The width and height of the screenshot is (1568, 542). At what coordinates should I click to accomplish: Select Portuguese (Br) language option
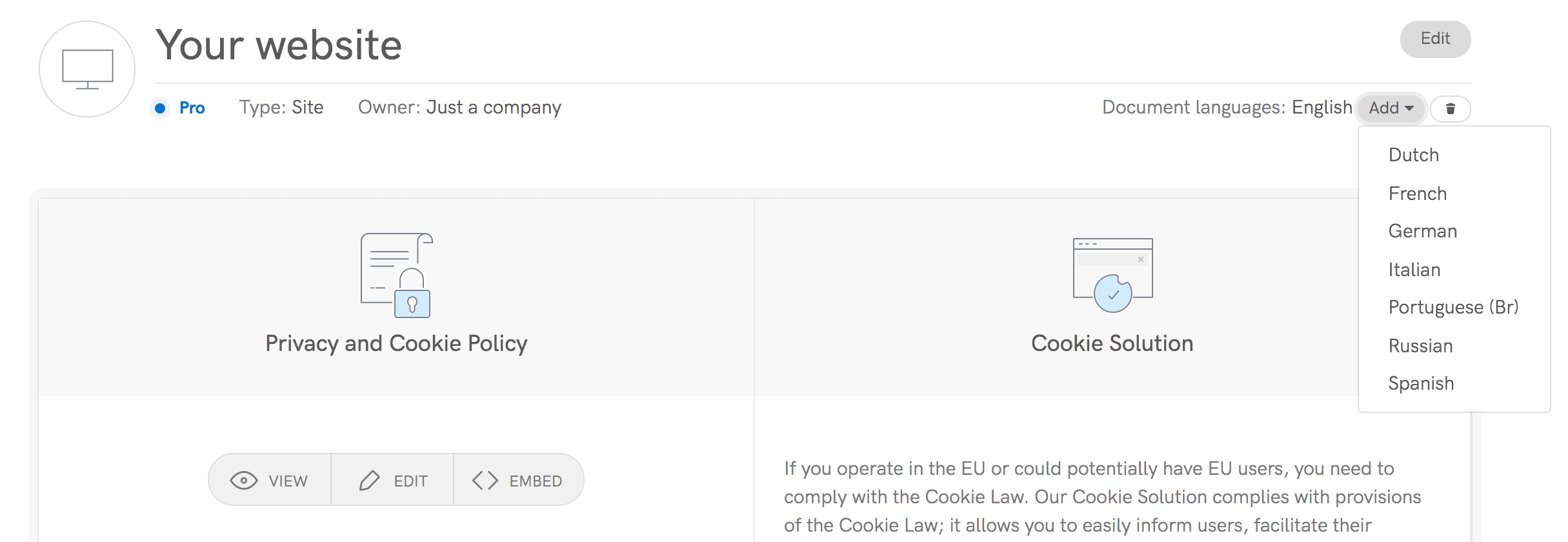1453,307
